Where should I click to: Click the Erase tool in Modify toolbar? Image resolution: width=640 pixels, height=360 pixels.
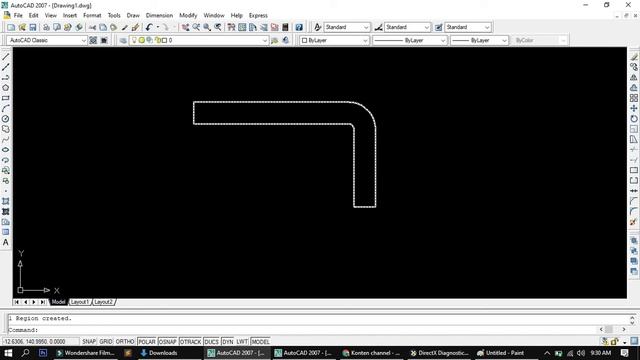tap(633, 57)
